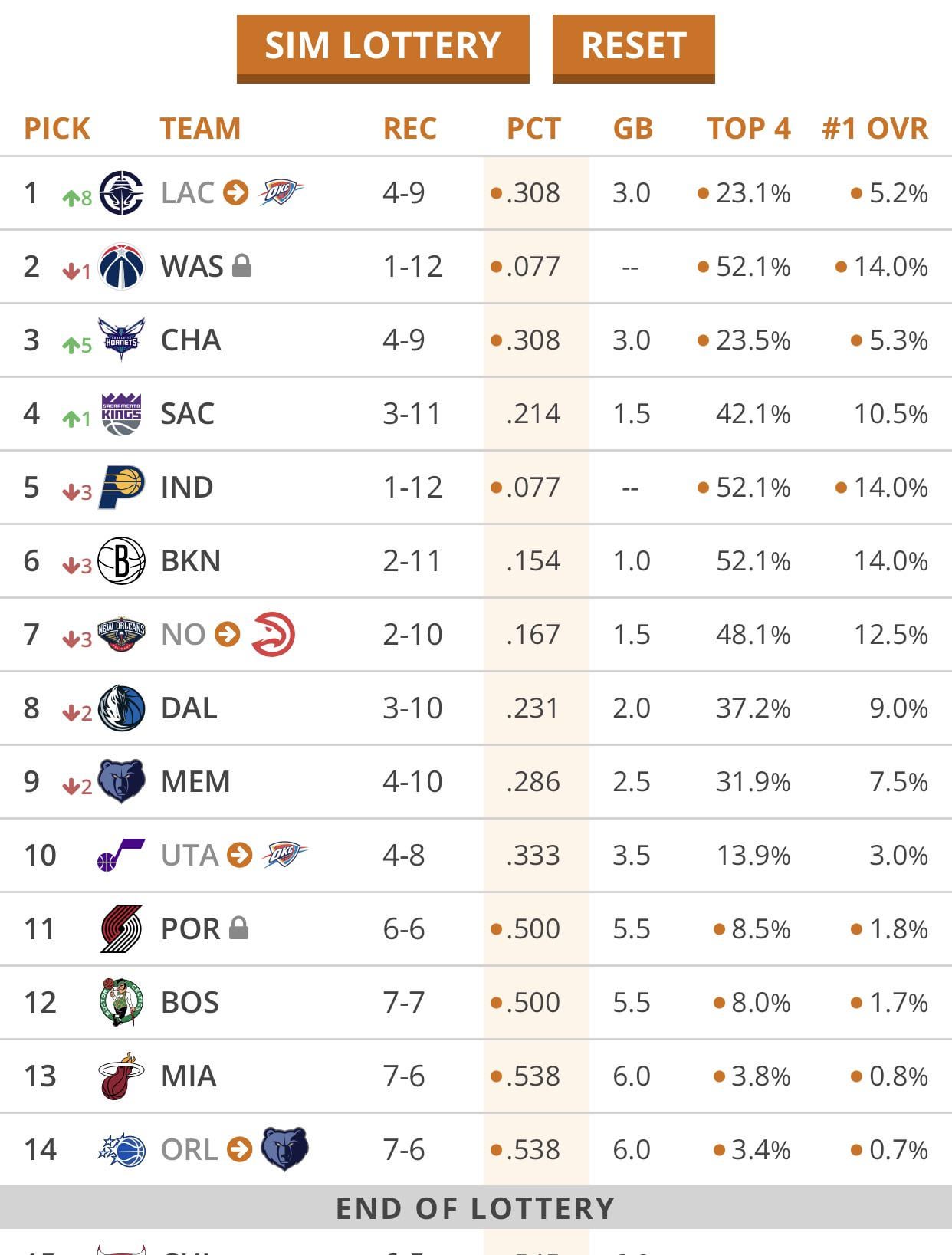
Task: Click the LA Clippers logo icon
Action: tap(121, 192)
